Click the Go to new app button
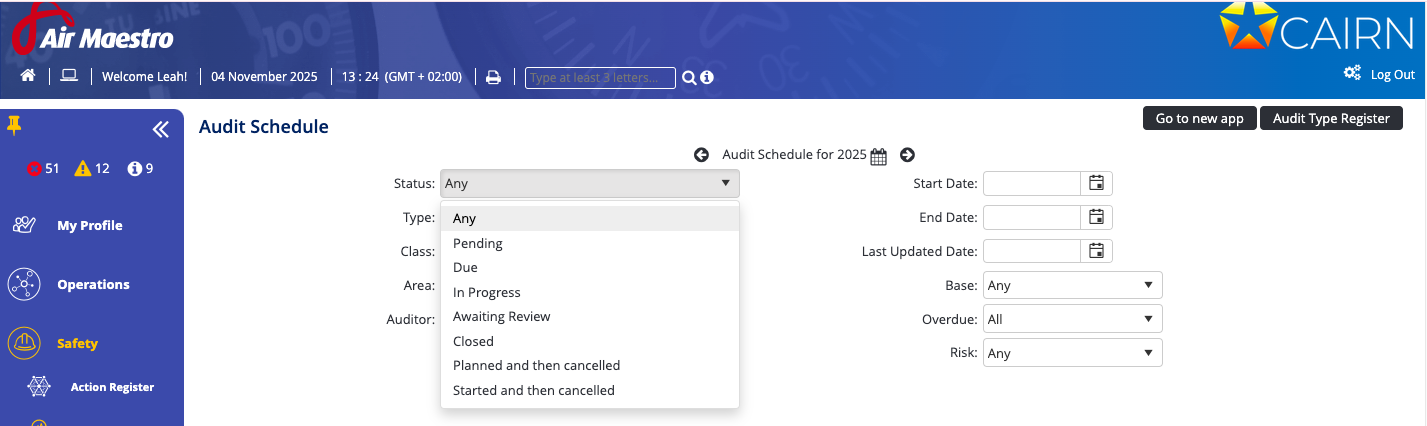Viewport: 1427px width, 426px height. (1199, 118)
